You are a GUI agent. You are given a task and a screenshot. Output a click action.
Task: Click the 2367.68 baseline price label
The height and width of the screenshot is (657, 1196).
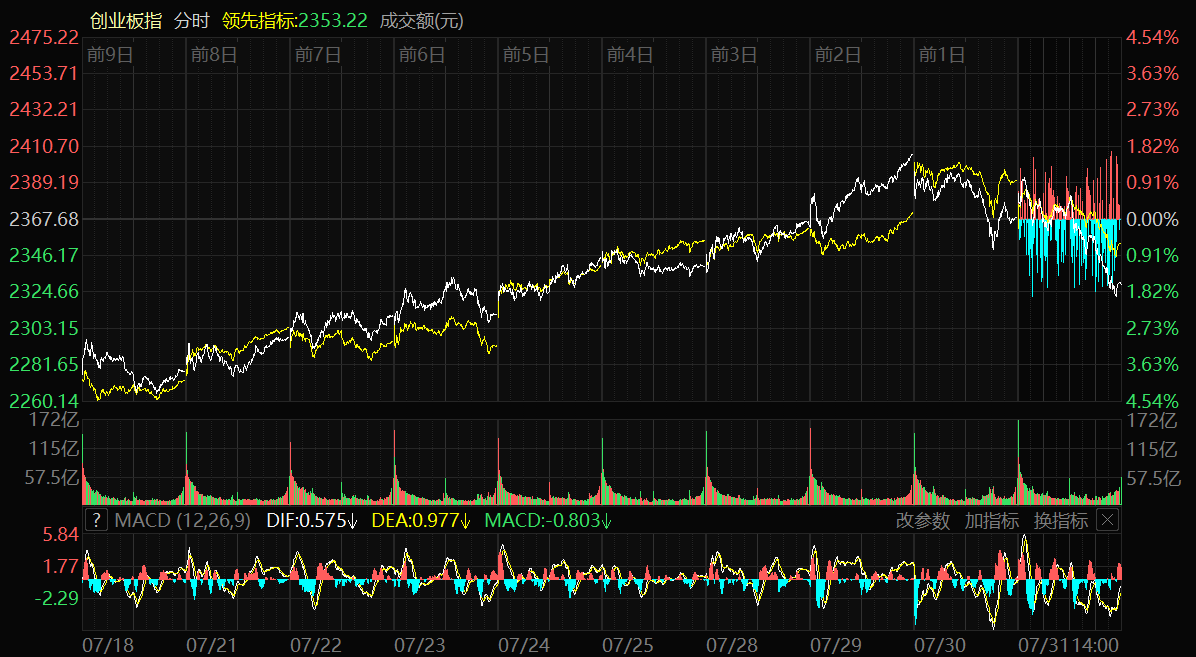click(44, 218)
